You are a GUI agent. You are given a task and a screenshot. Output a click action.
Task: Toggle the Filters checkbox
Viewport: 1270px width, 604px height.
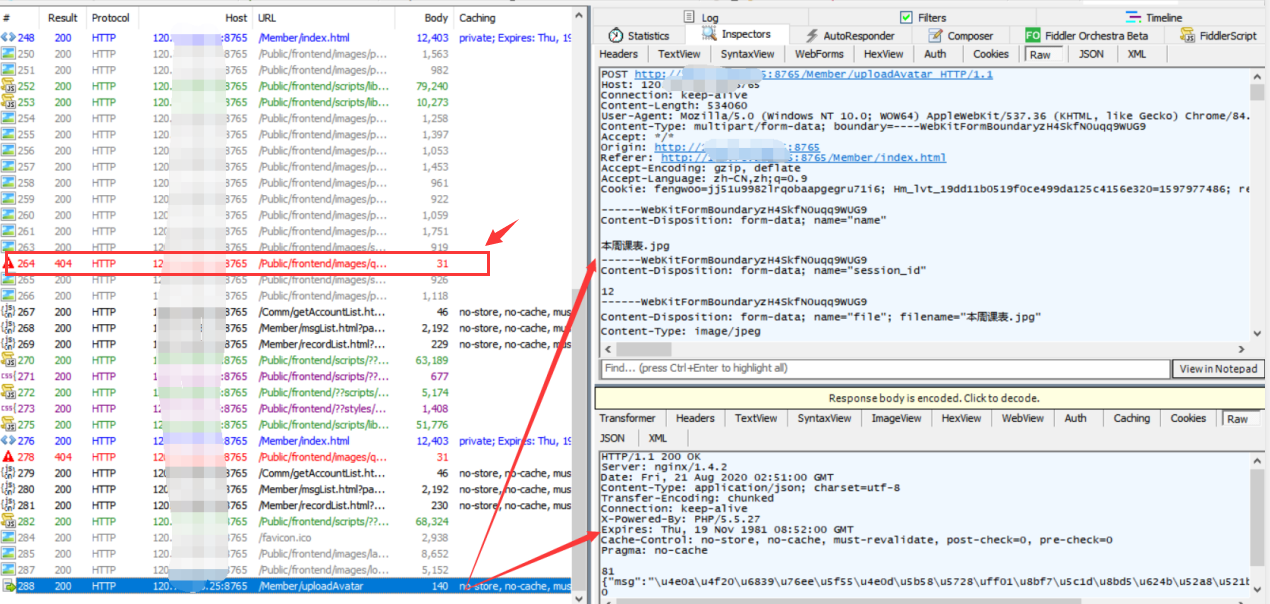[906, 17]
